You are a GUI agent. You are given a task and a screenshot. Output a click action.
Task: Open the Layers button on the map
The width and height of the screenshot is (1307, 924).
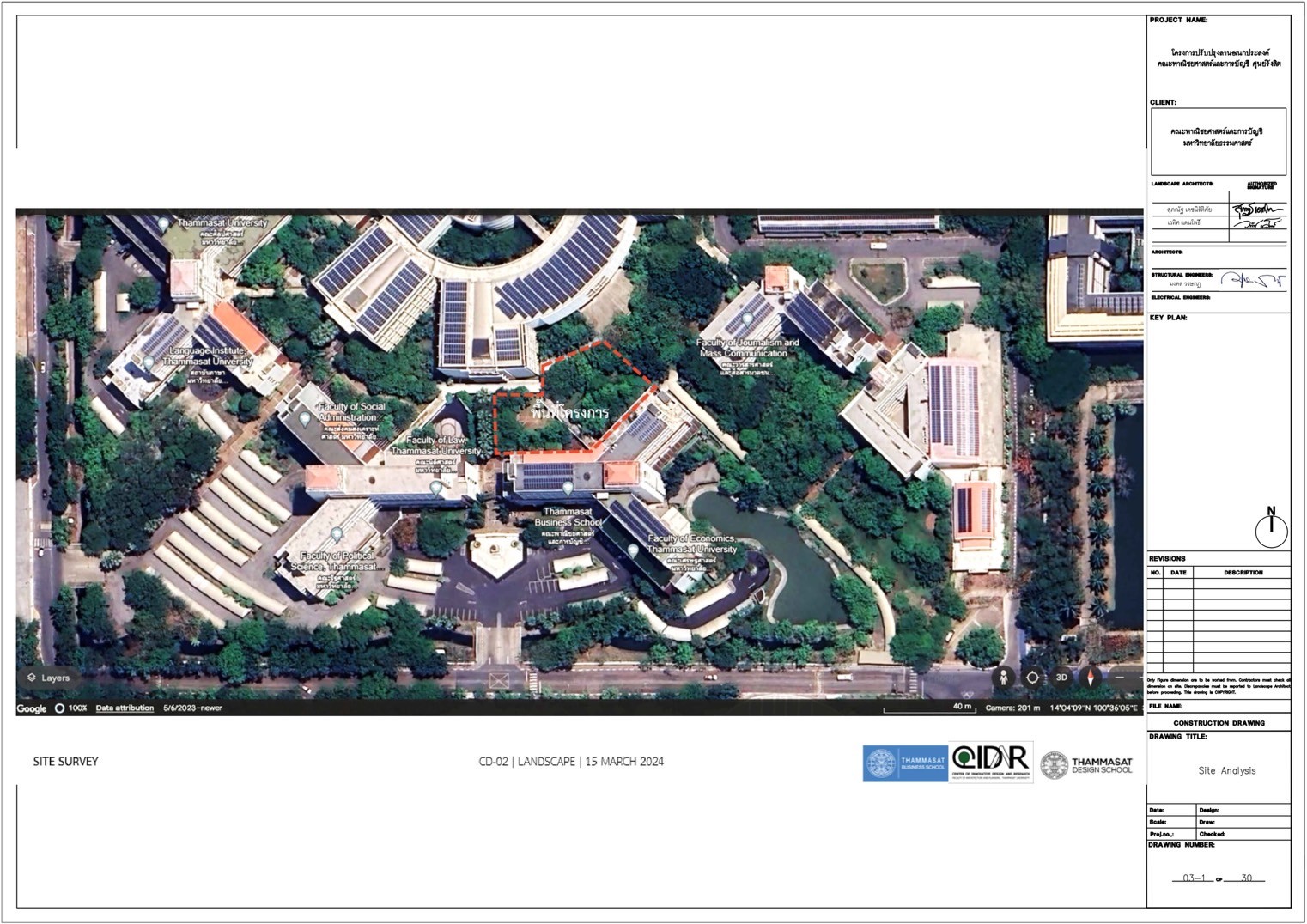click(48, 678)
